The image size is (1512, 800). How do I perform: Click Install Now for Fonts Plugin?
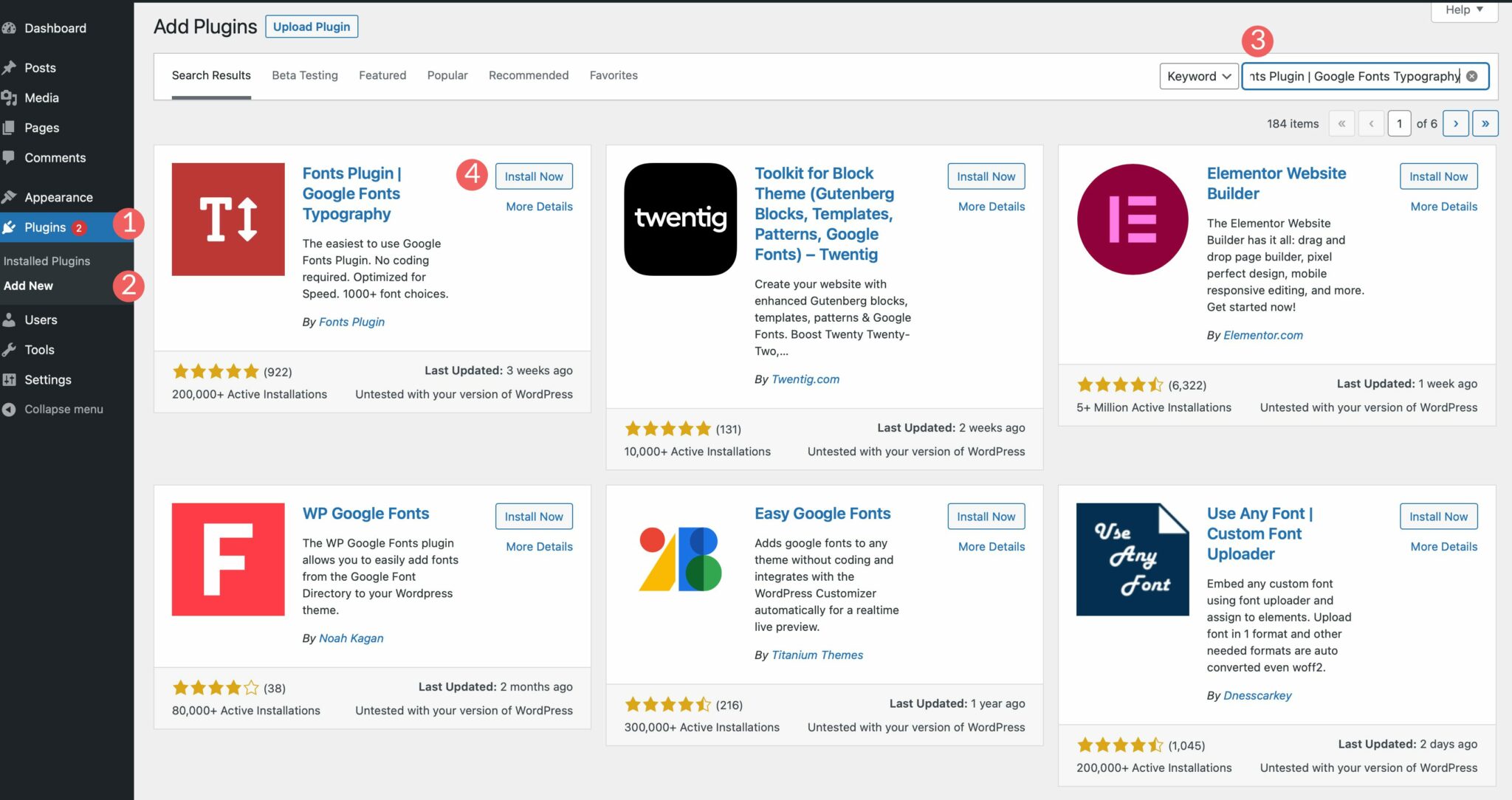coord(534,176)
